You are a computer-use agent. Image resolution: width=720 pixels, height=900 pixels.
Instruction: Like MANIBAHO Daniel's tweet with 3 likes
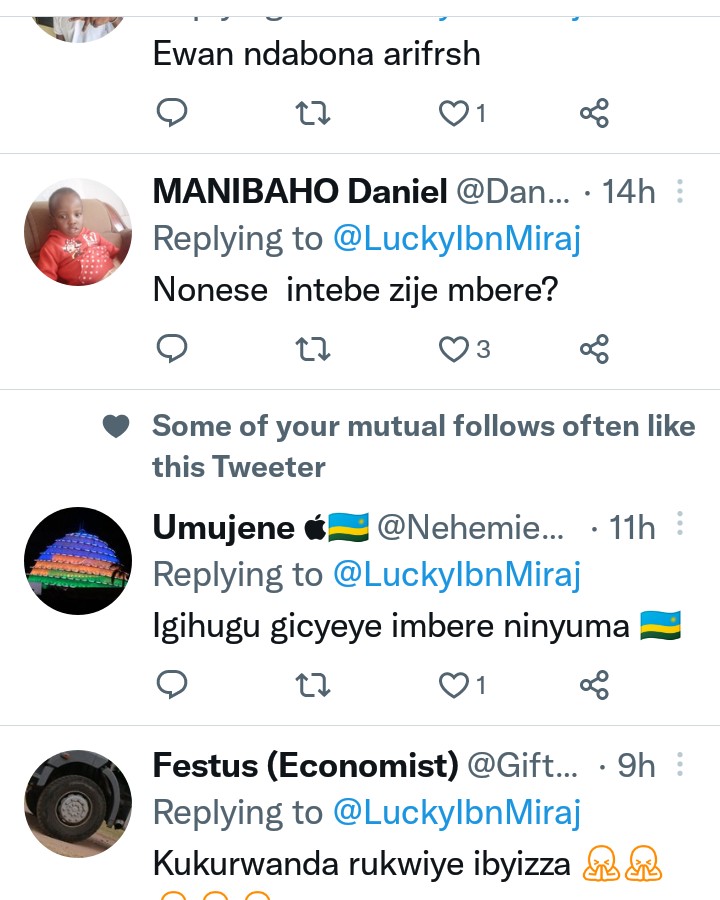click(x=455, y=349)
